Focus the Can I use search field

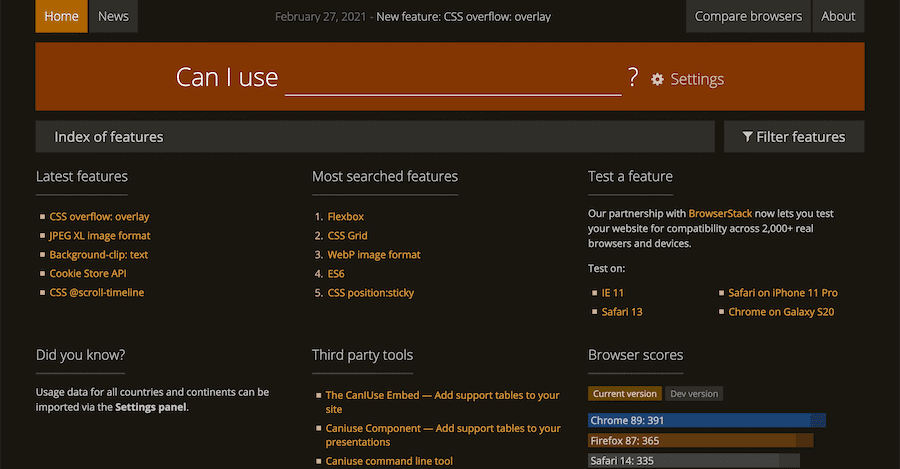point(453,78)
